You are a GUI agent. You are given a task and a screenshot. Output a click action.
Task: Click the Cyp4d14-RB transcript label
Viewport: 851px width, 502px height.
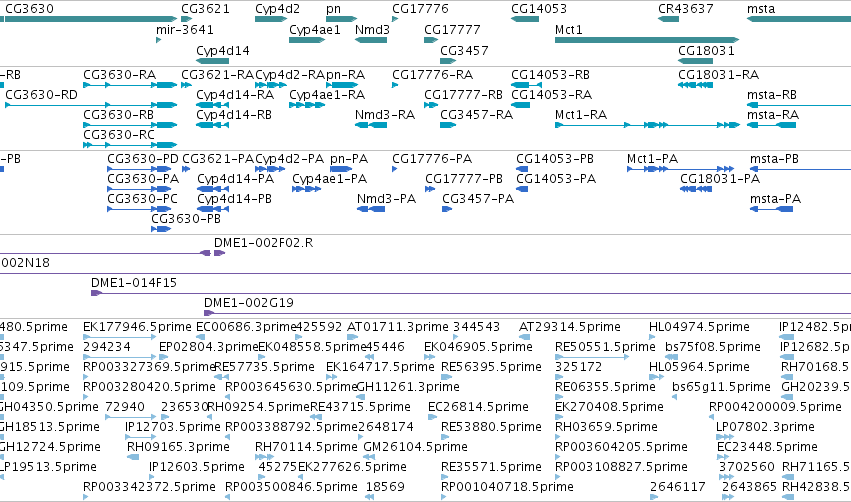233,115
